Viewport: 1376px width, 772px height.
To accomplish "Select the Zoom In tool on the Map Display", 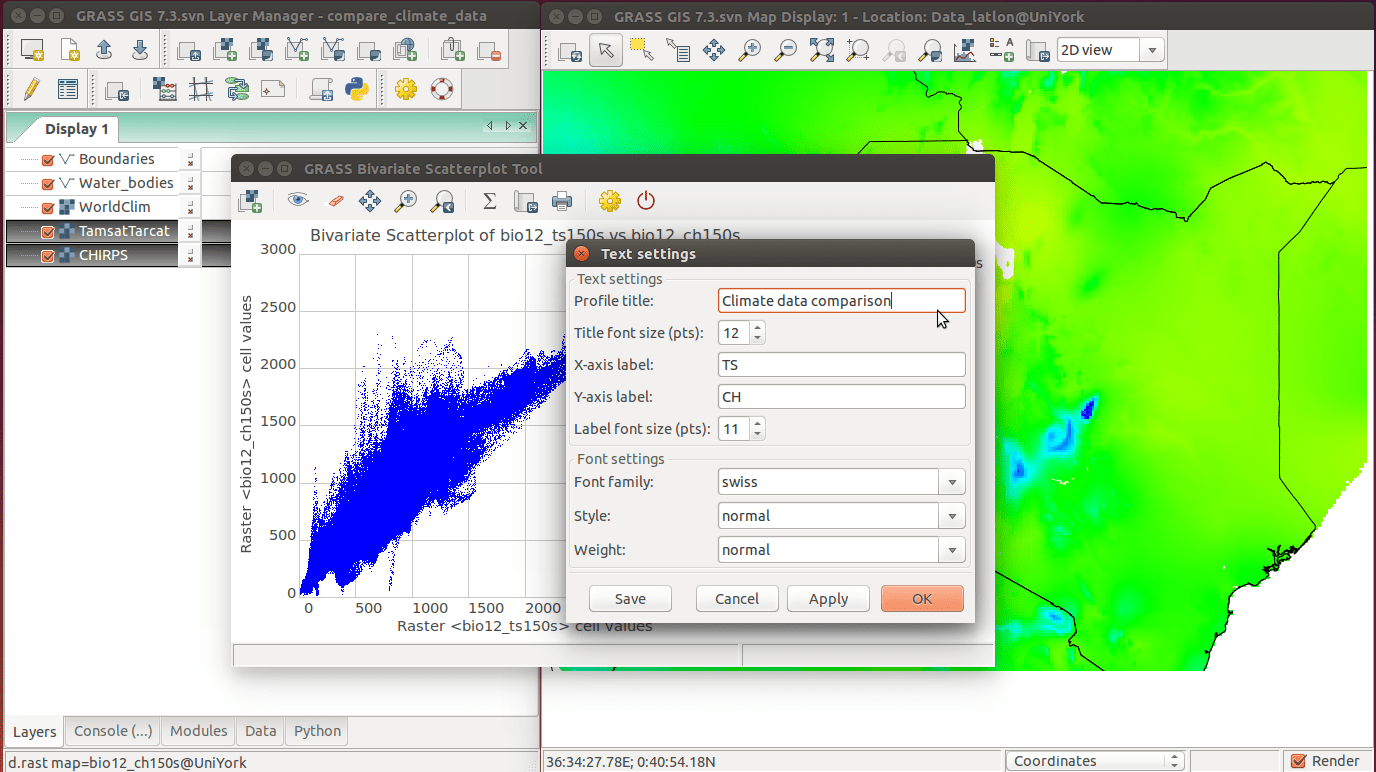I will click(749, 48).
